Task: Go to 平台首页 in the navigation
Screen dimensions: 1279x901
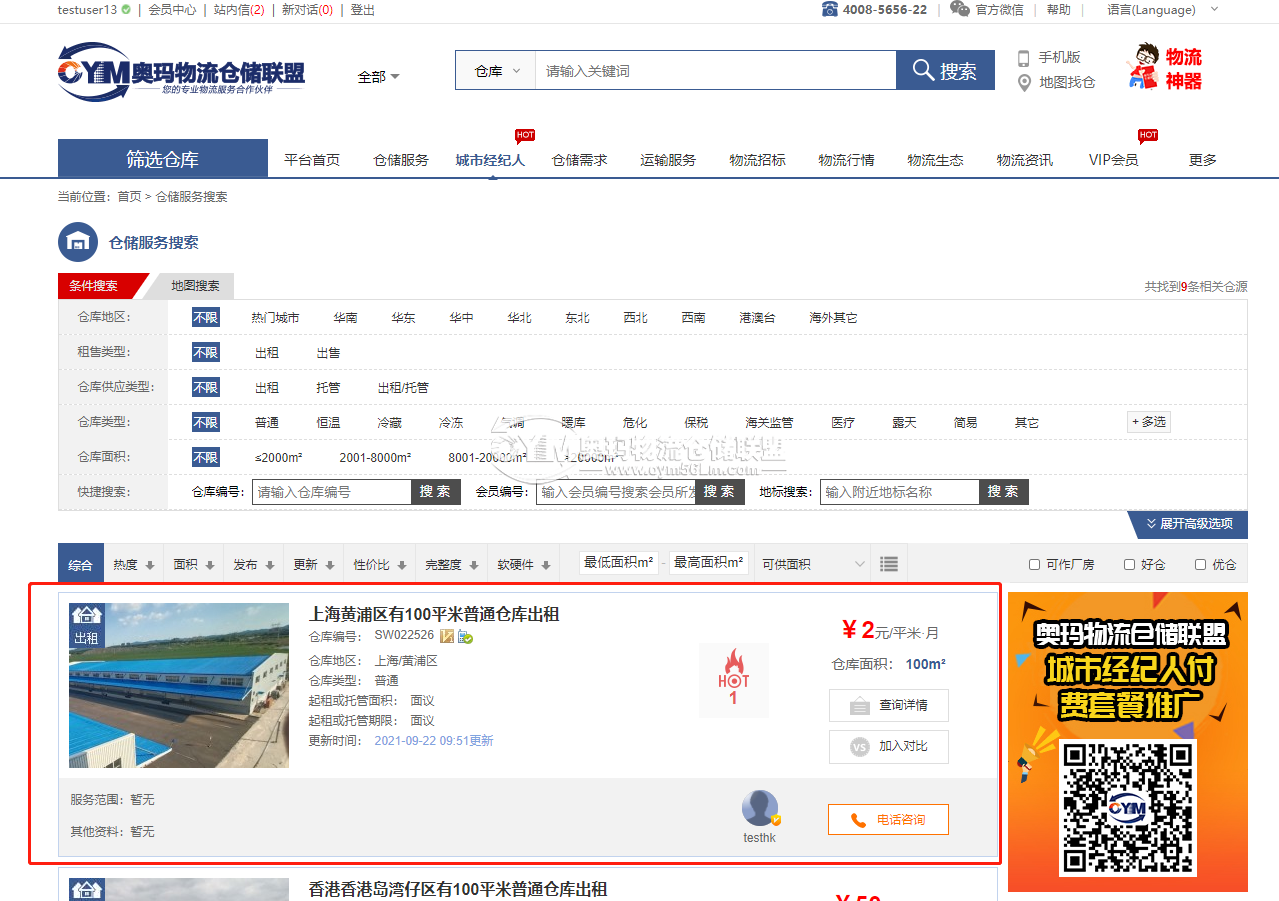Action: click(x=312, y=160)
